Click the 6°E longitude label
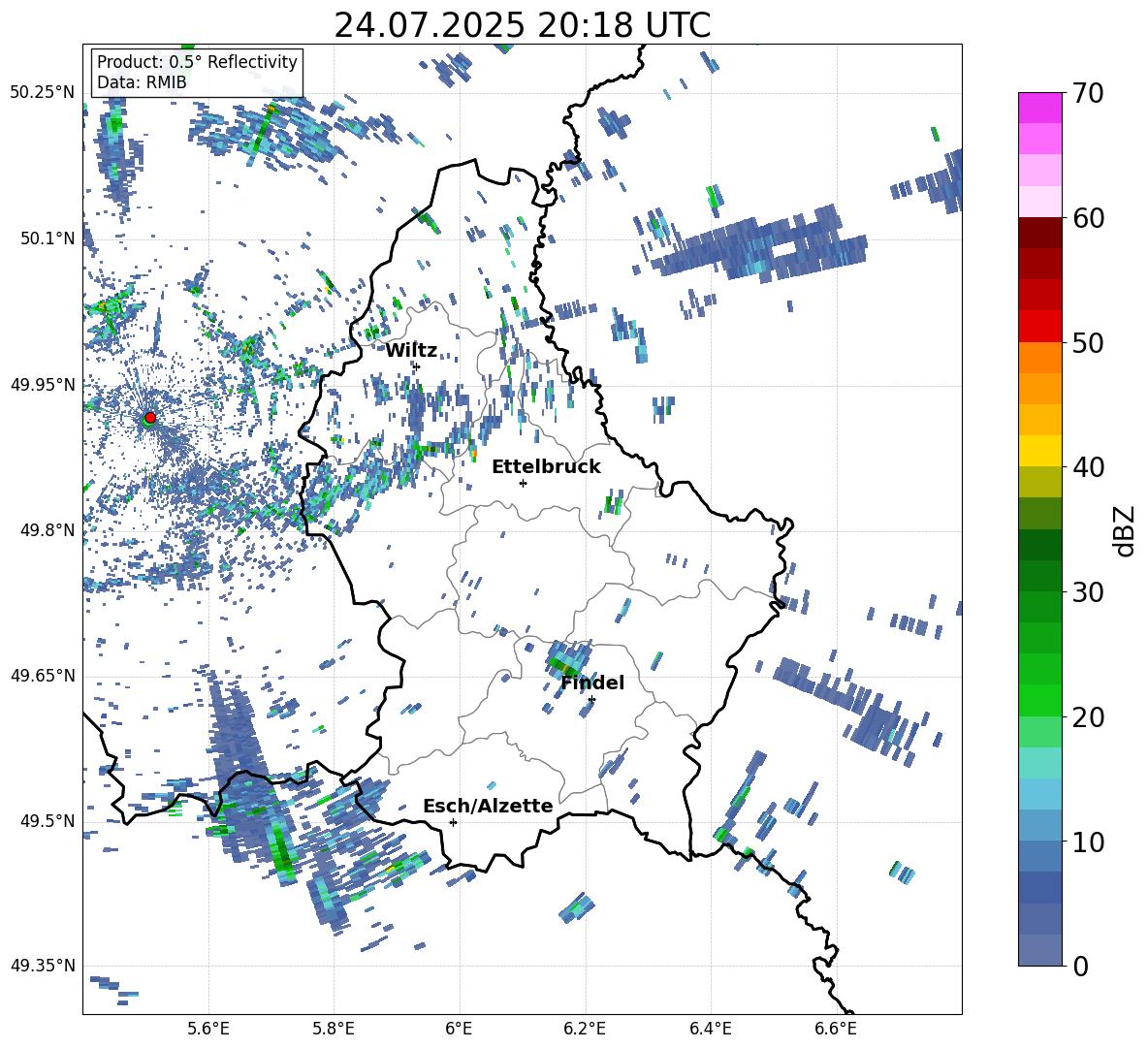 pos(459,1029)
